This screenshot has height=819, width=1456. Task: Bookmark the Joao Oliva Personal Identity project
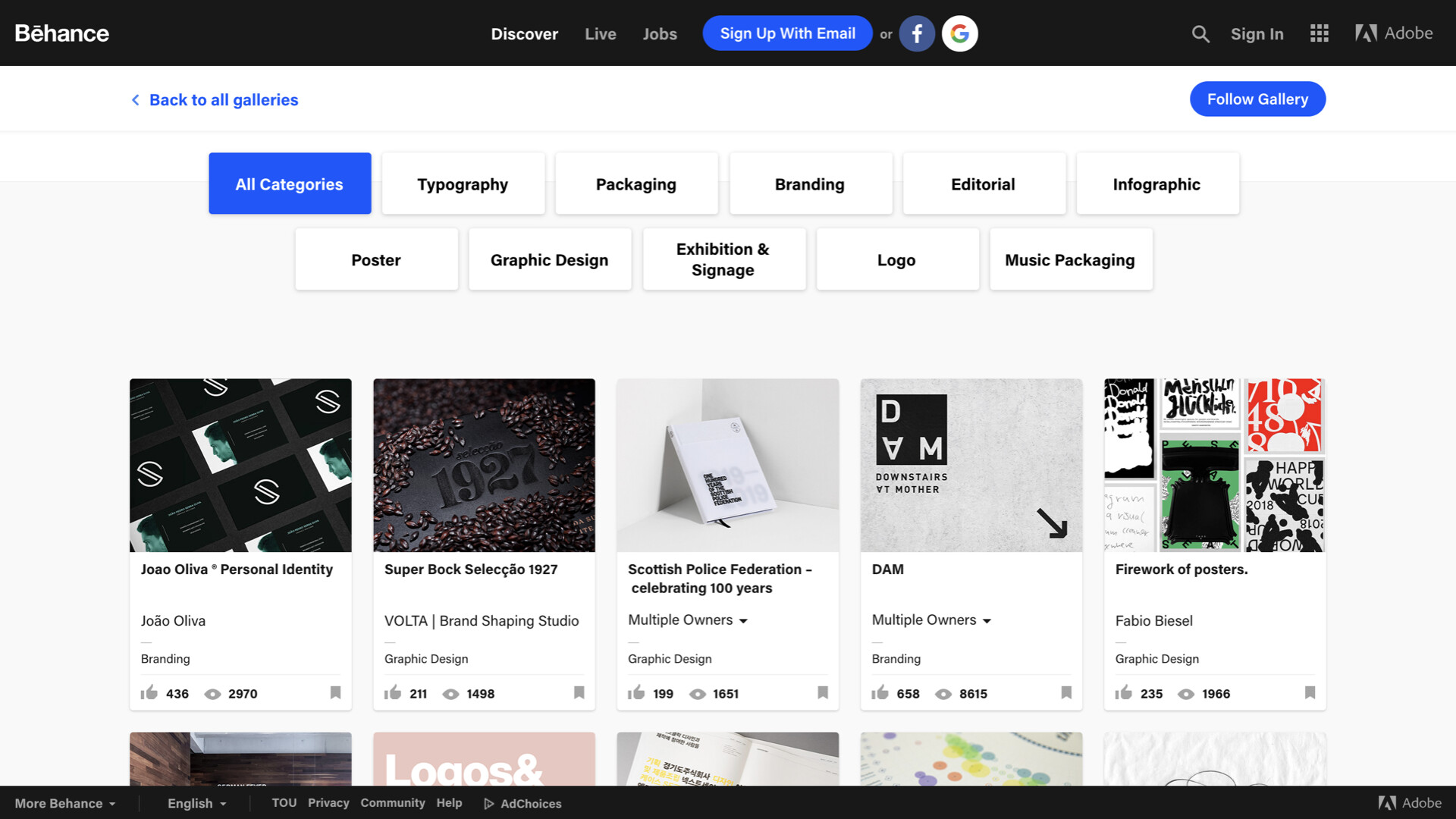tap(335, 692)
